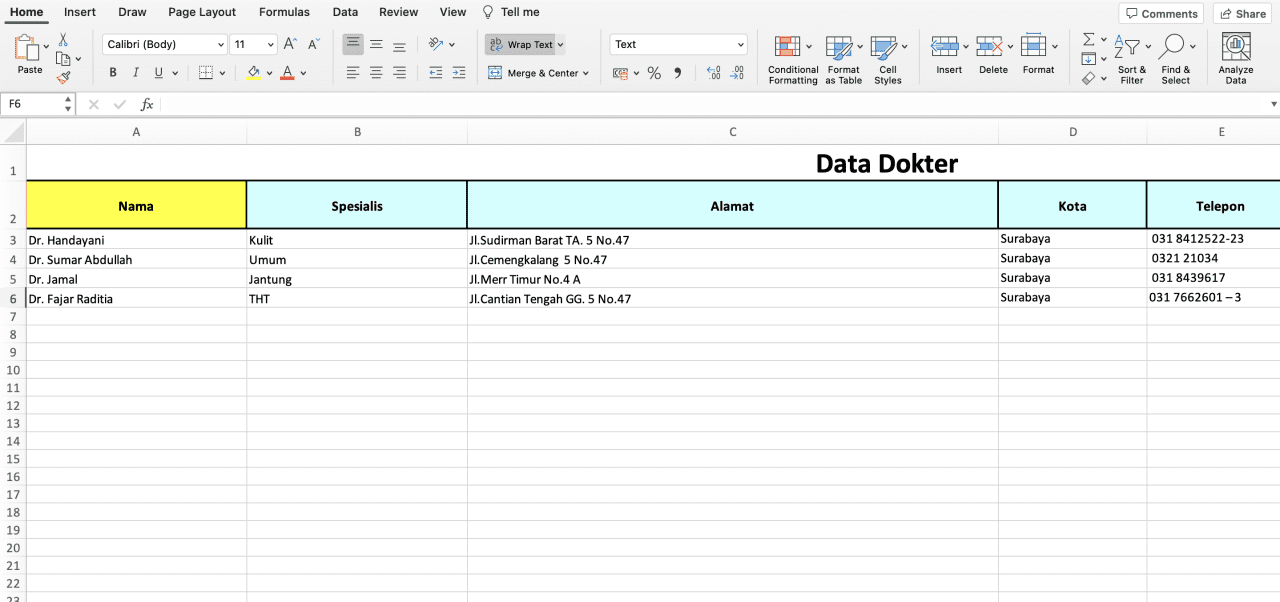Decrease font size with the small A icon

pos(313,44)
